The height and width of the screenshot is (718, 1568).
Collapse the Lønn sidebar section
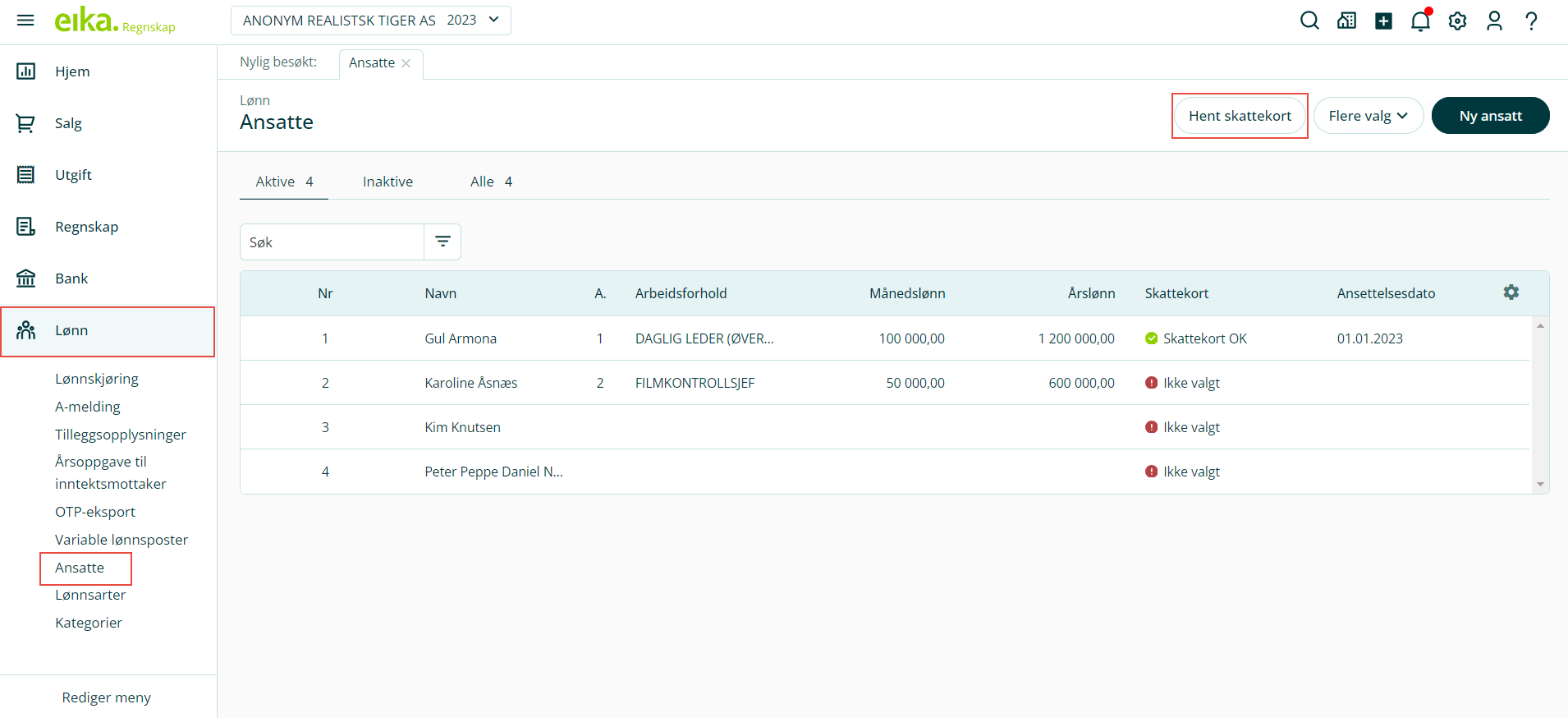pyautogui.click(x=108, y=331)
